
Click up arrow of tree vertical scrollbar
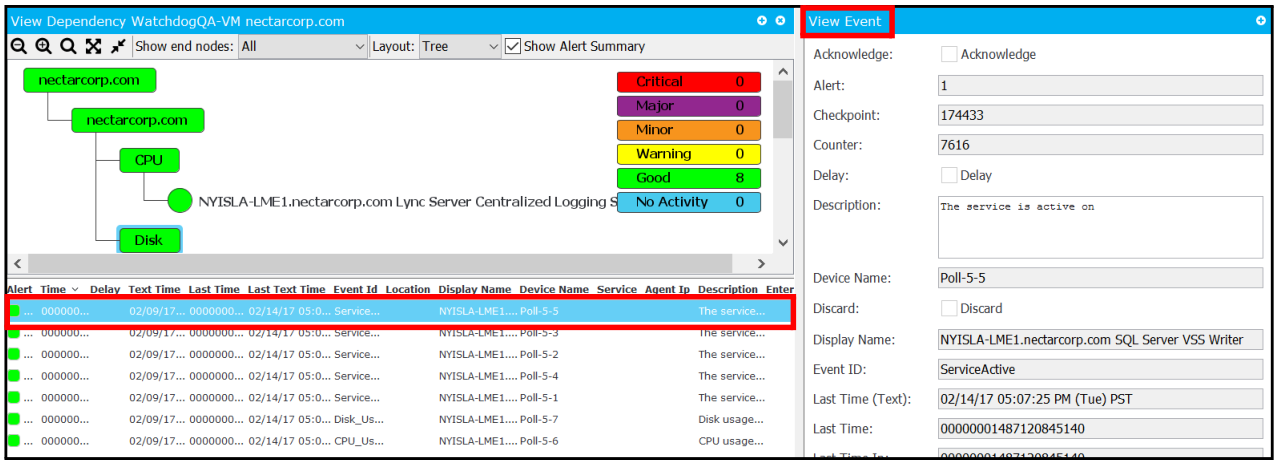click(x=783, y=71)
